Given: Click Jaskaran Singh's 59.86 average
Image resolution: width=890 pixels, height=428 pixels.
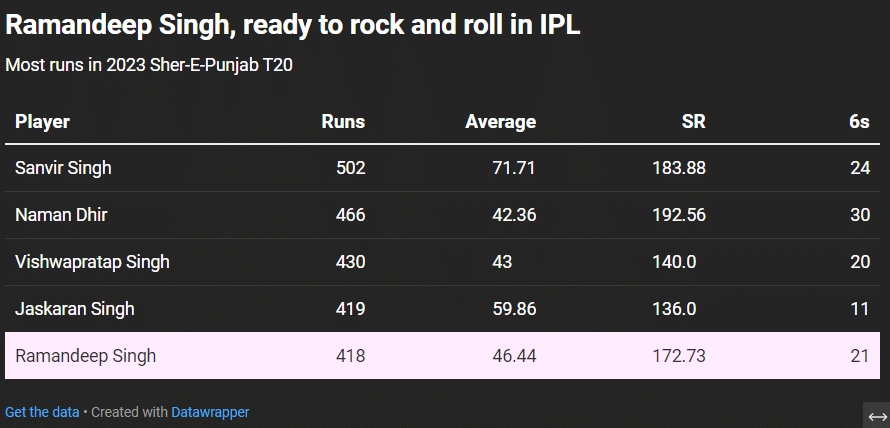Looking at the screenshot, I should pyautogui.click(x=514, y=309).
